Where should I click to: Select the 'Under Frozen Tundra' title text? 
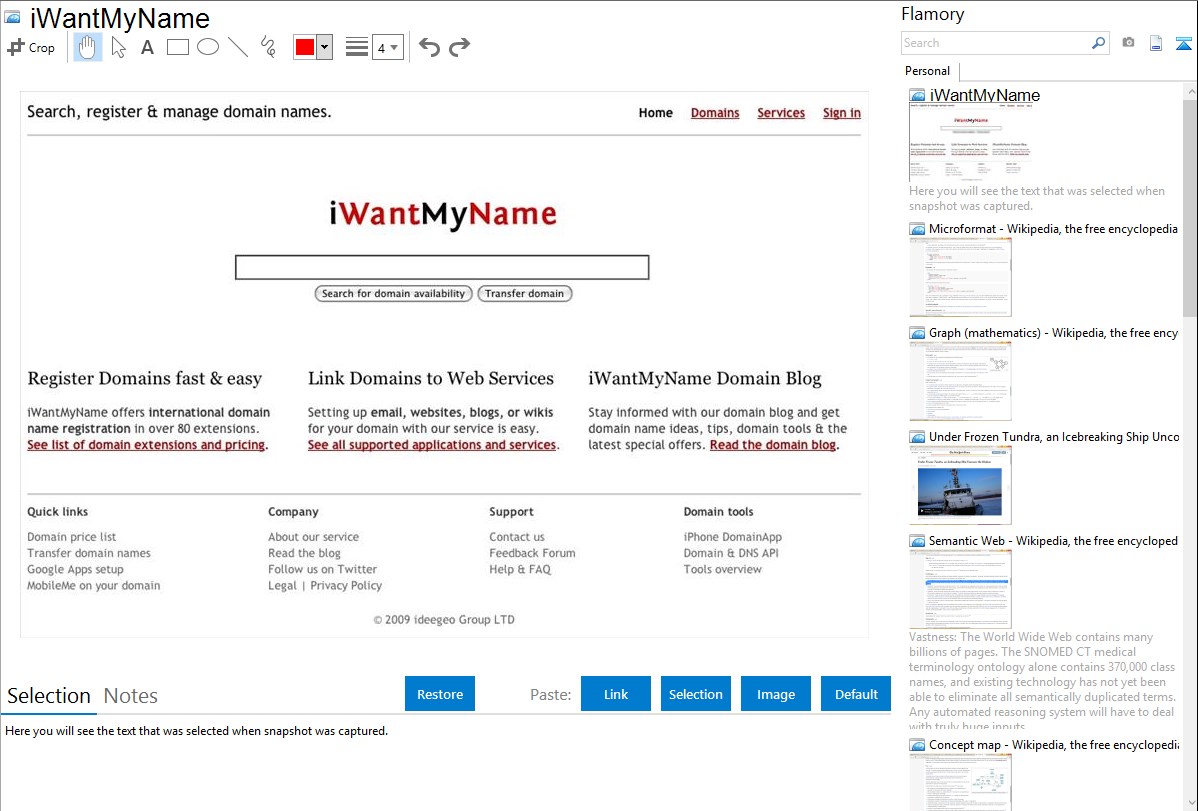click(1054, 437)
